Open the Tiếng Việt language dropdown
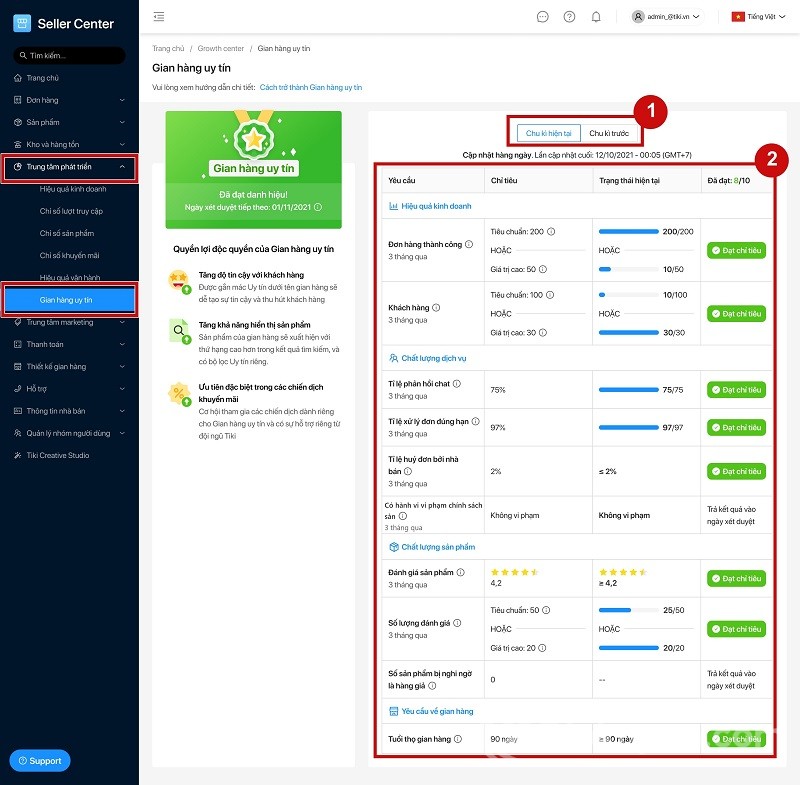The width and height of the screenshot is (800, 785). click(759, 17)
